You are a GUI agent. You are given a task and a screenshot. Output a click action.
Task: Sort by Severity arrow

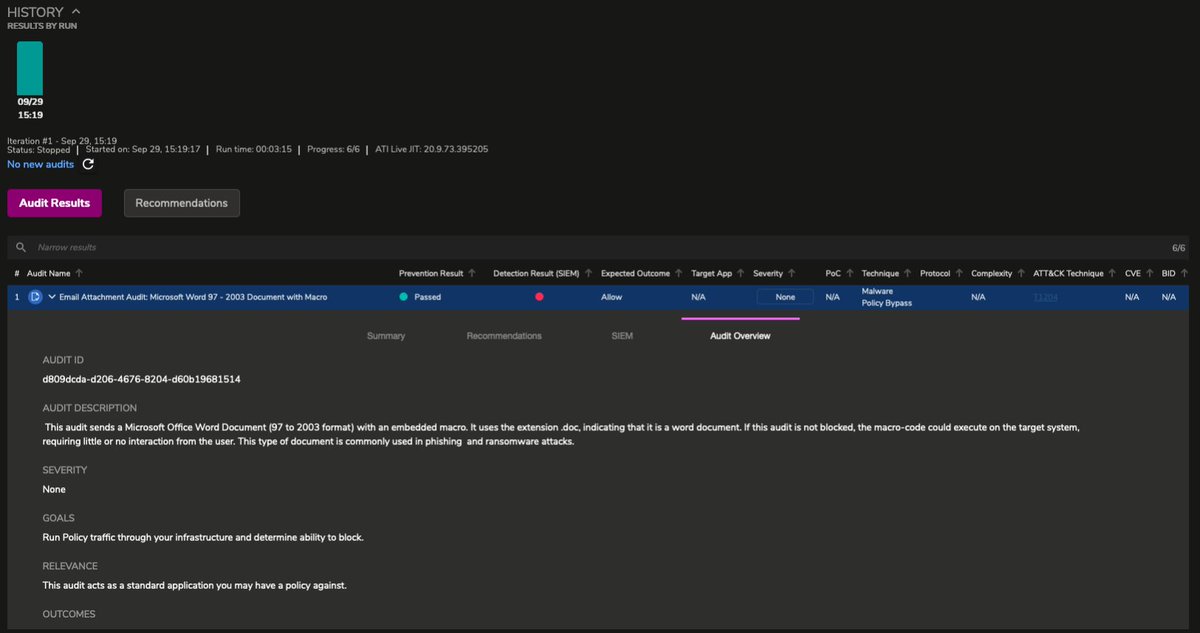[792, 273]
